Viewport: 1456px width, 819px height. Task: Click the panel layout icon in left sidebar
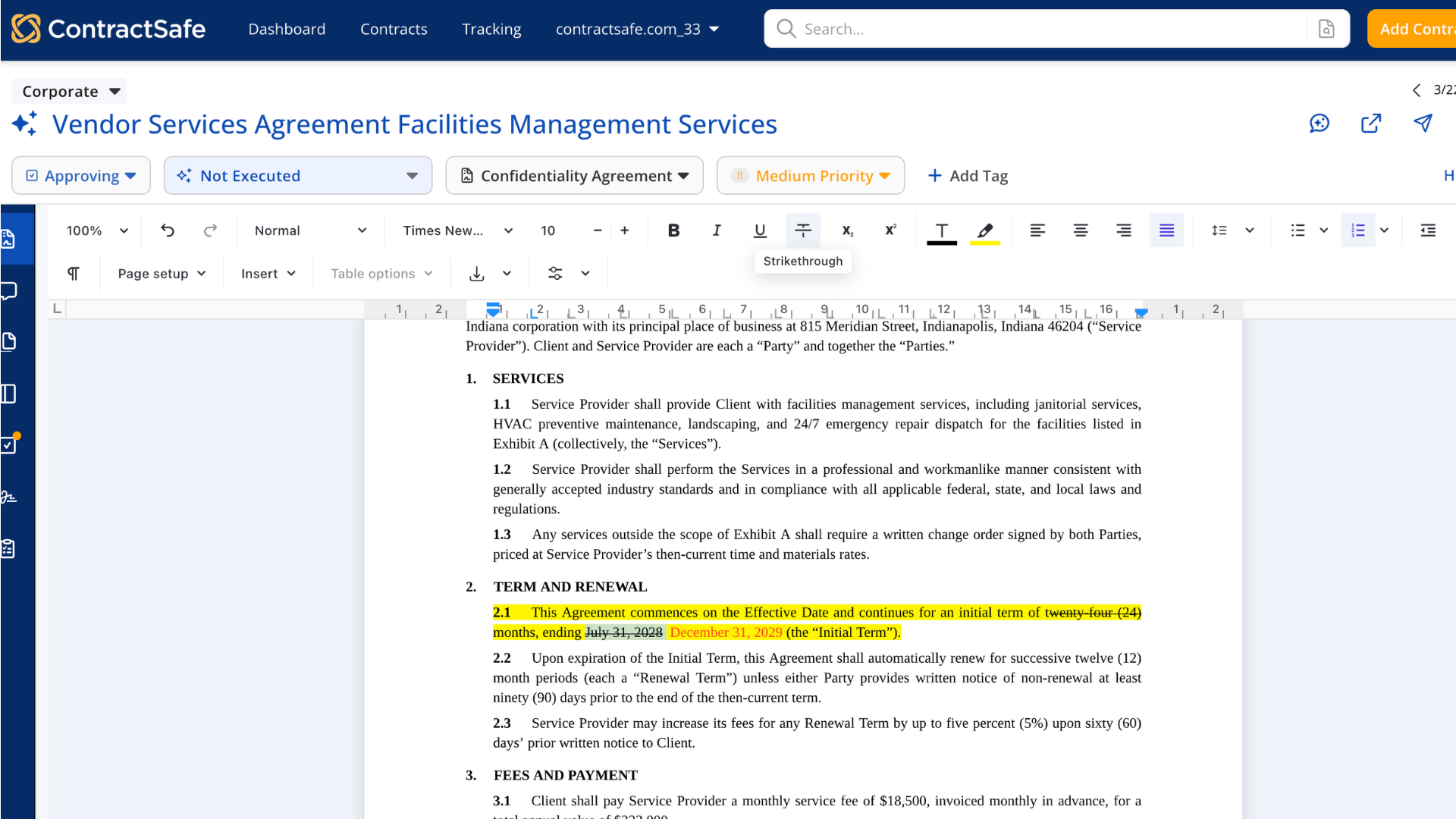coord(8,394)
